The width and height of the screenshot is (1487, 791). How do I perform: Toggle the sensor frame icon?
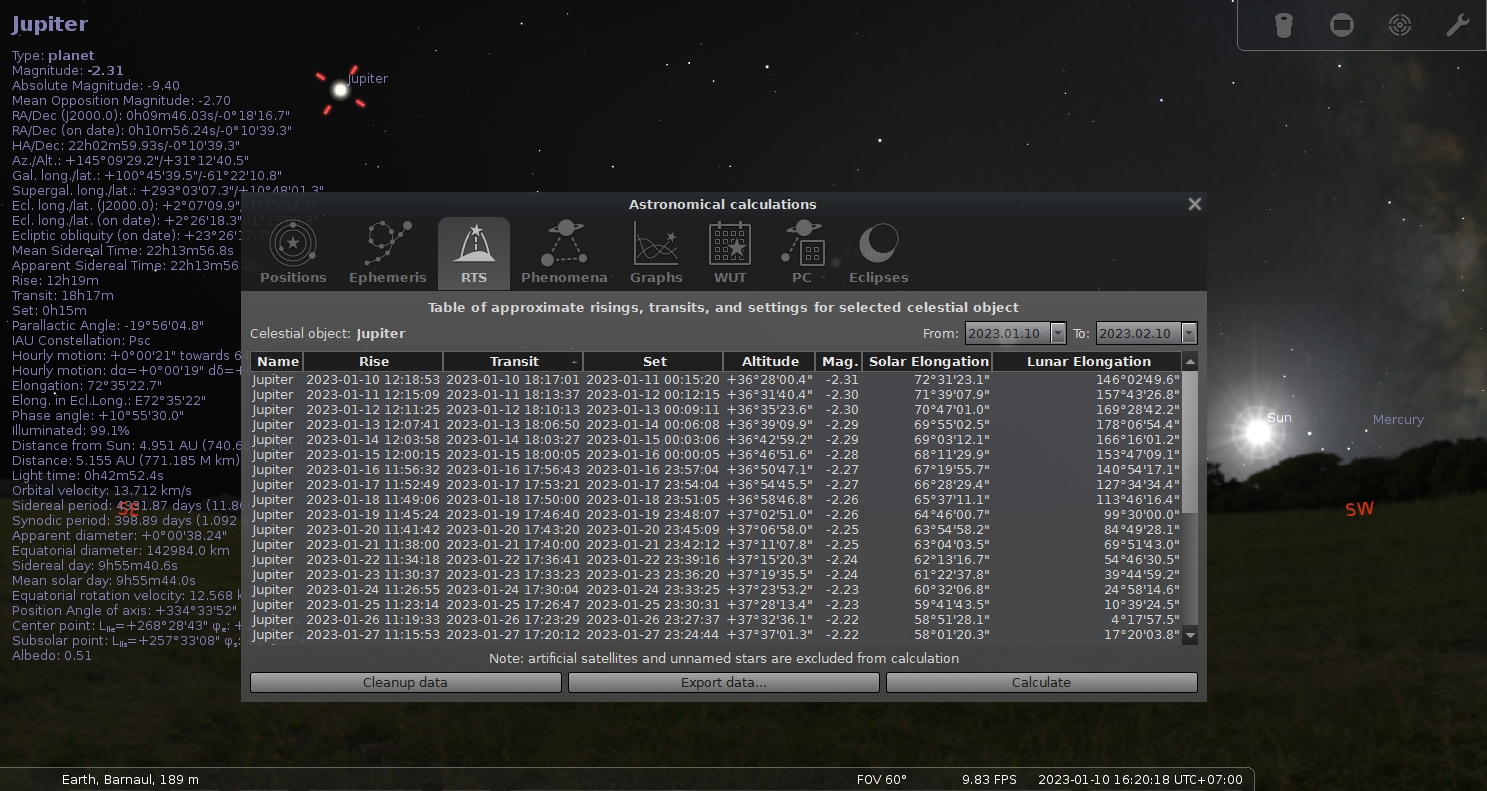(x=1342, y=26)
